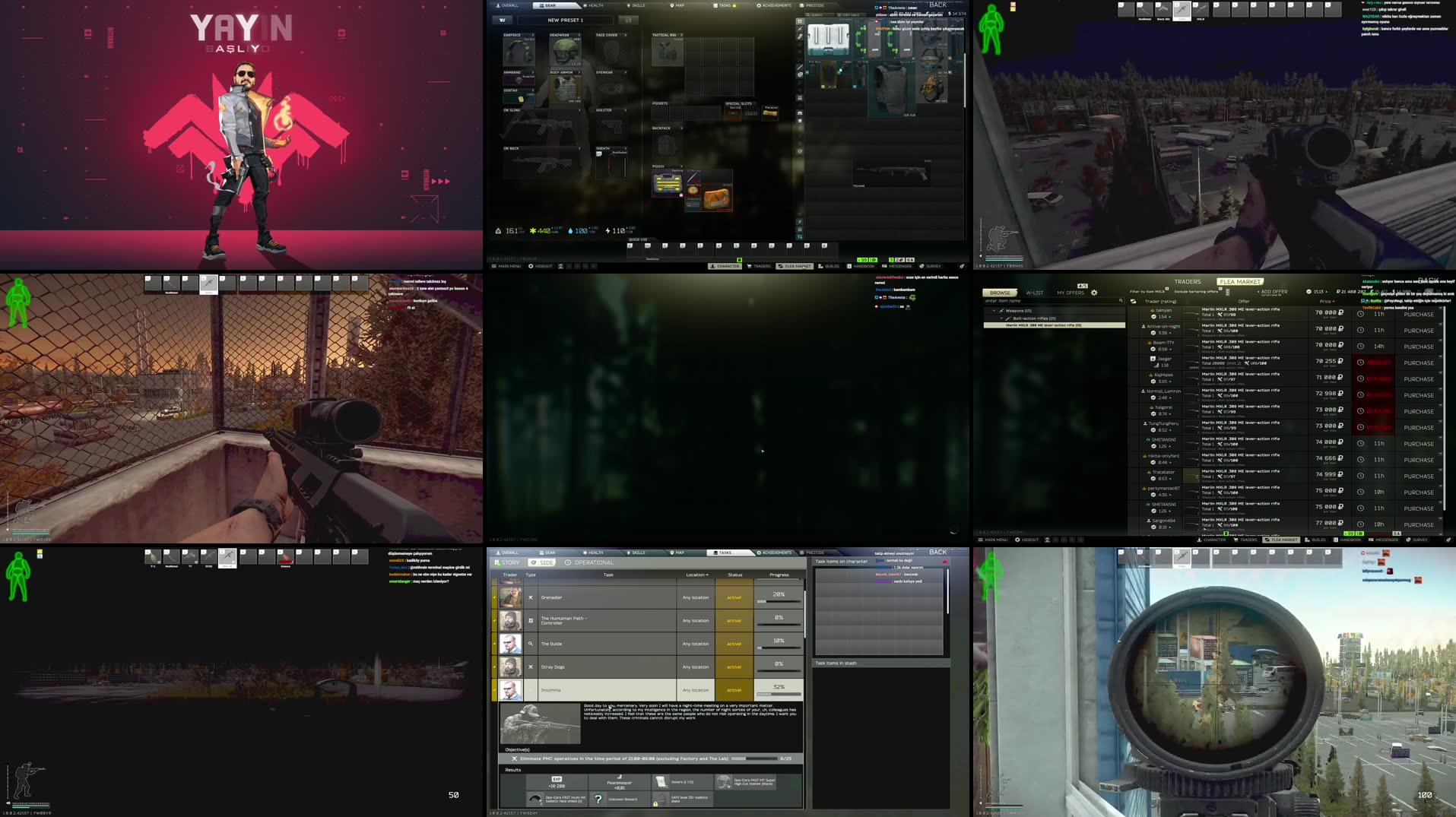Purchase talnyan's Marlin MXLR rifle offer
The width and height of the screenshot is (1456, 817).
[x=1419, y=313]
